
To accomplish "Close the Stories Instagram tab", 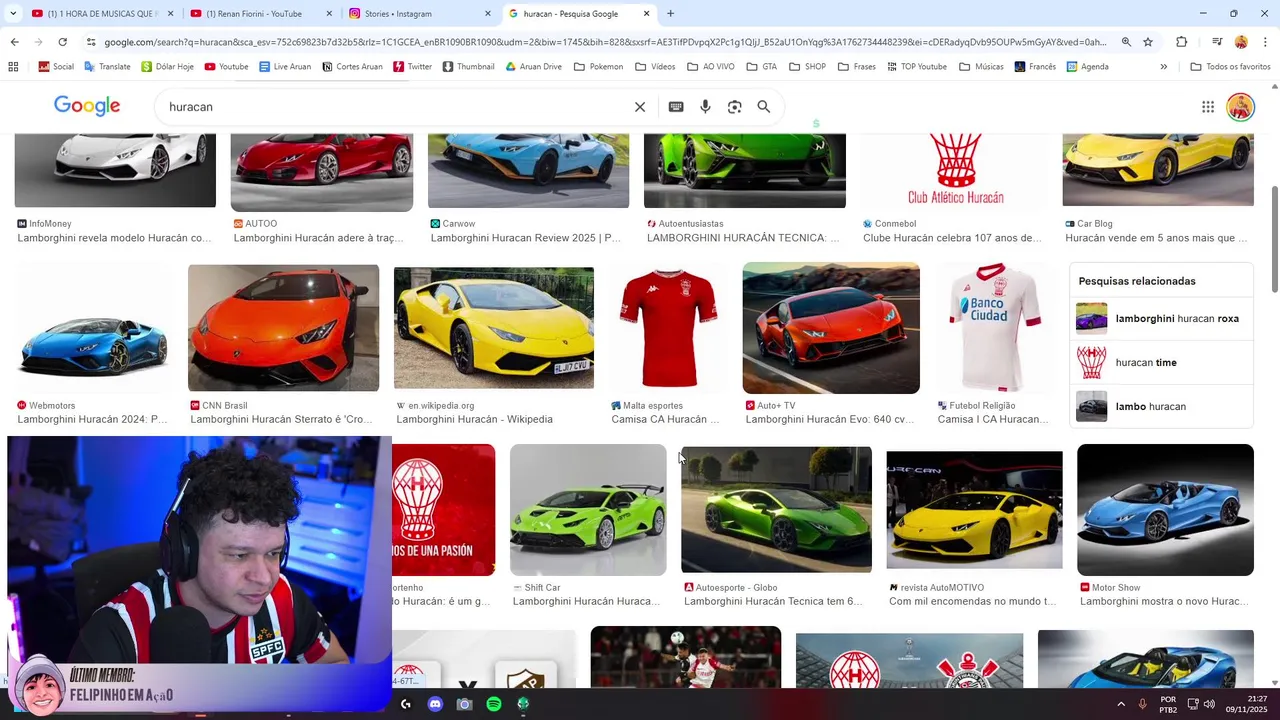I will point(488,14).
